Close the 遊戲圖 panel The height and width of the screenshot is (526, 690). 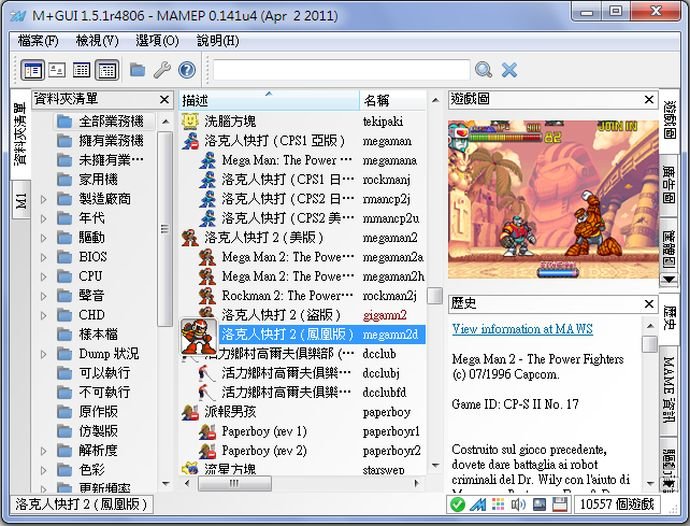[x=649, y=100]
